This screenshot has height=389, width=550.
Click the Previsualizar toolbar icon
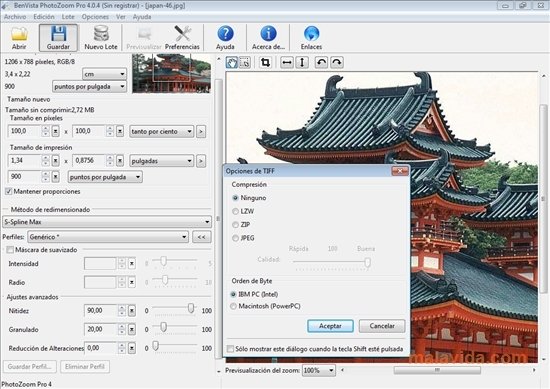[x=144, y=38]
